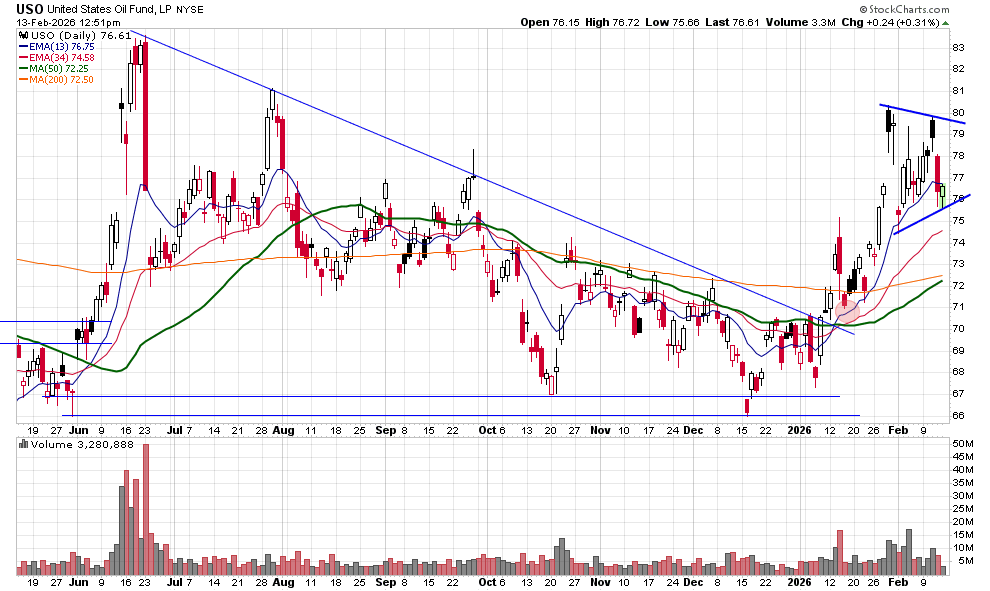Click the candlestick icon beside USO (Daily)

pos(23,35)
